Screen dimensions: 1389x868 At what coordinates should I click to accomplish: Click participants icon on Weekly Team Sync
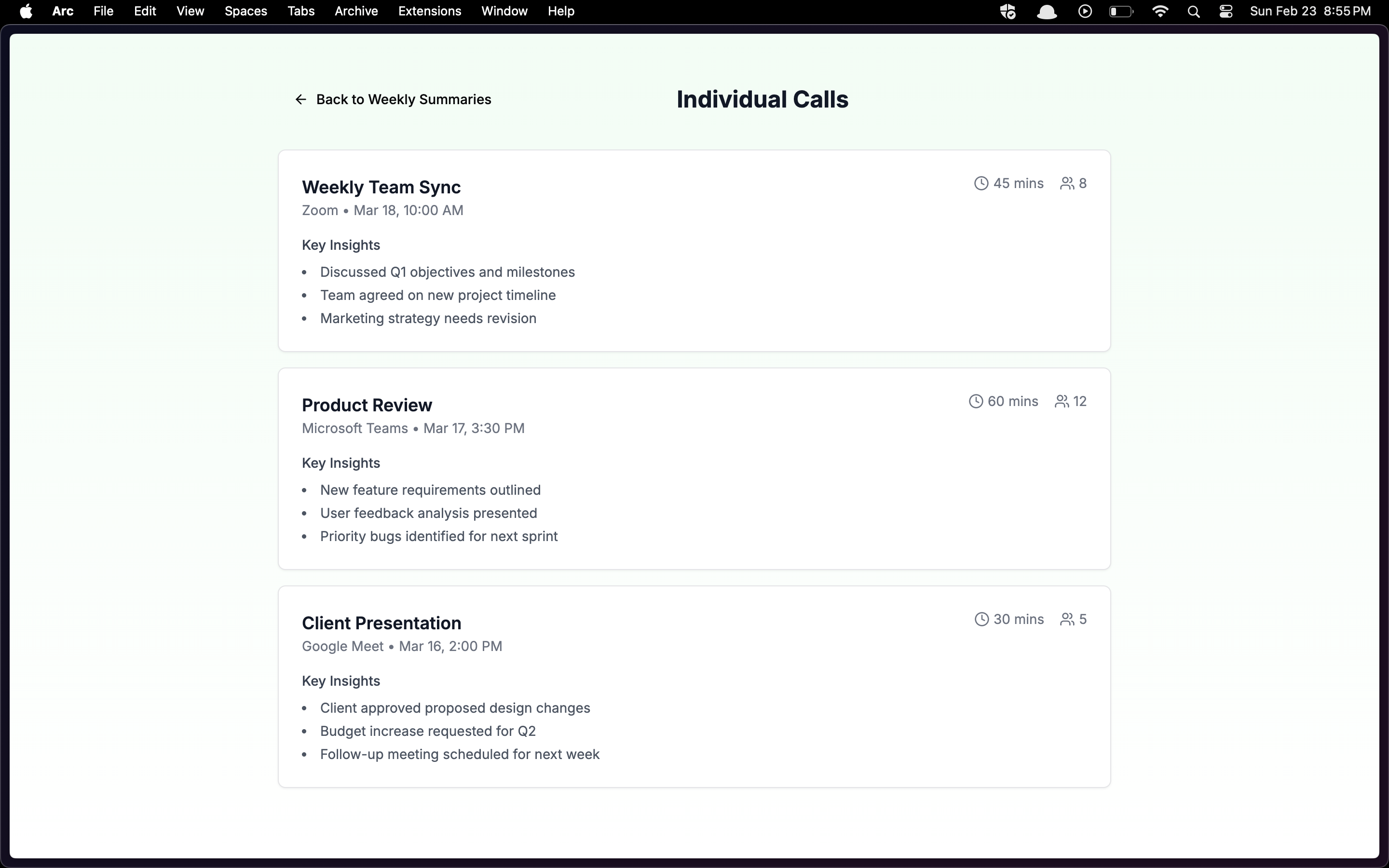pos(1066,183)
